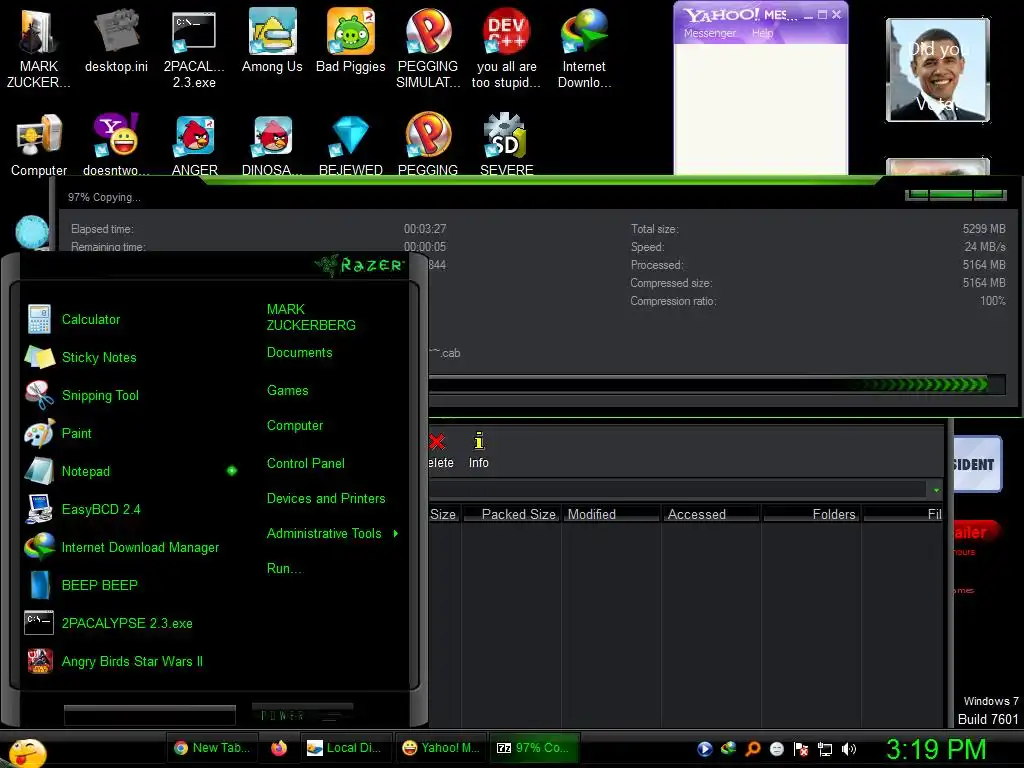Launch 2PACAL... 2.3.exe desktop shortcut
Viewport: 1024px width, 768px height.
pos(194,47)
